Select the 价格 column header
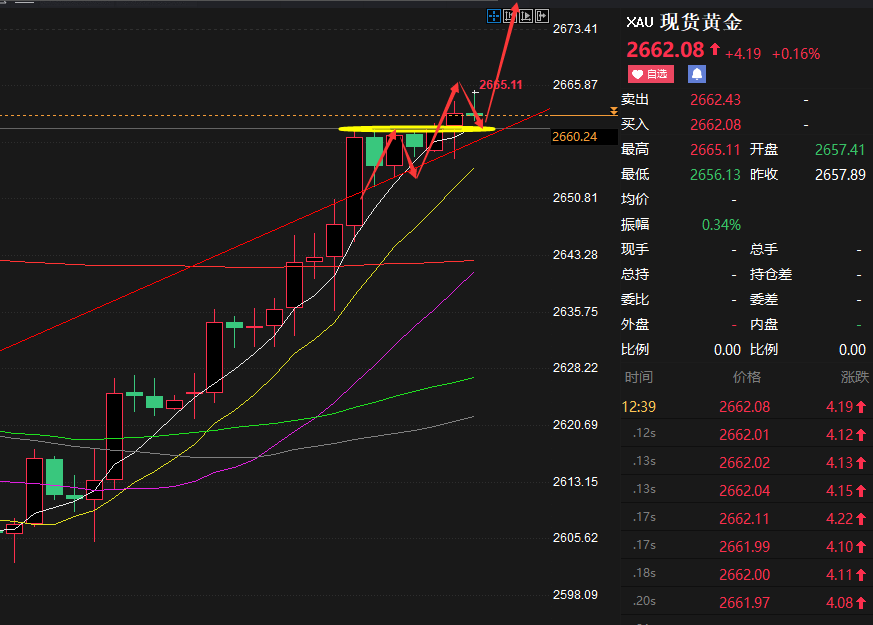 (x=747, y=377)
